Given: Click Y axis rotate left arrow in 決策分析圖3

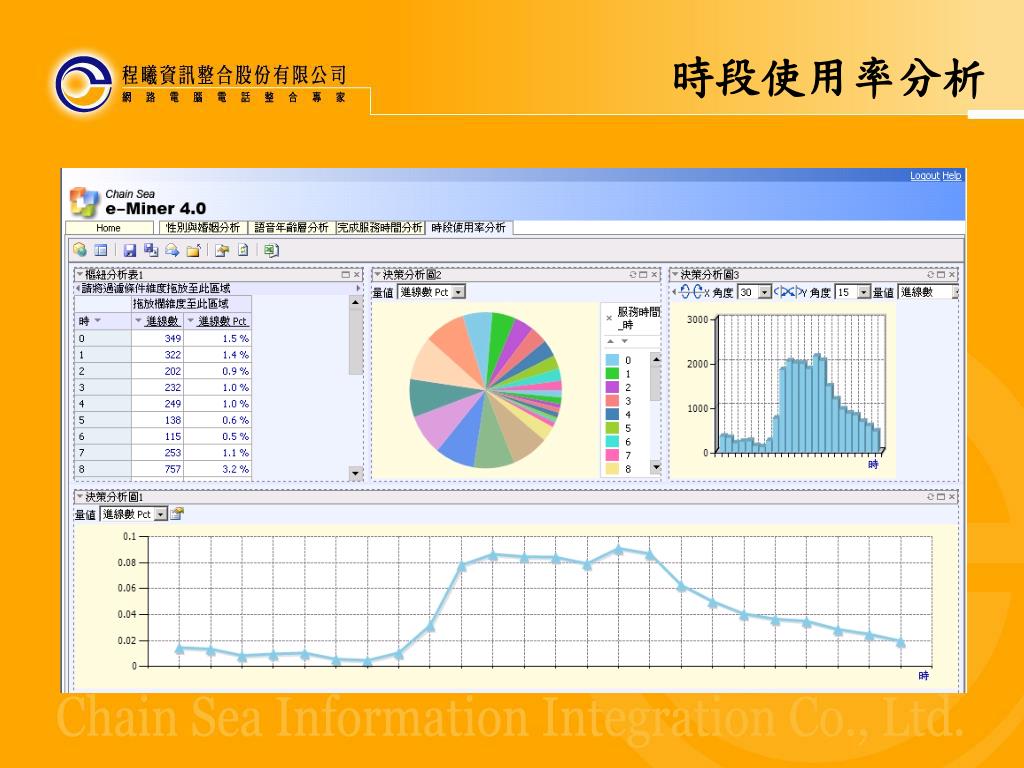Looking at the screenshot, I should coord(781,292).
